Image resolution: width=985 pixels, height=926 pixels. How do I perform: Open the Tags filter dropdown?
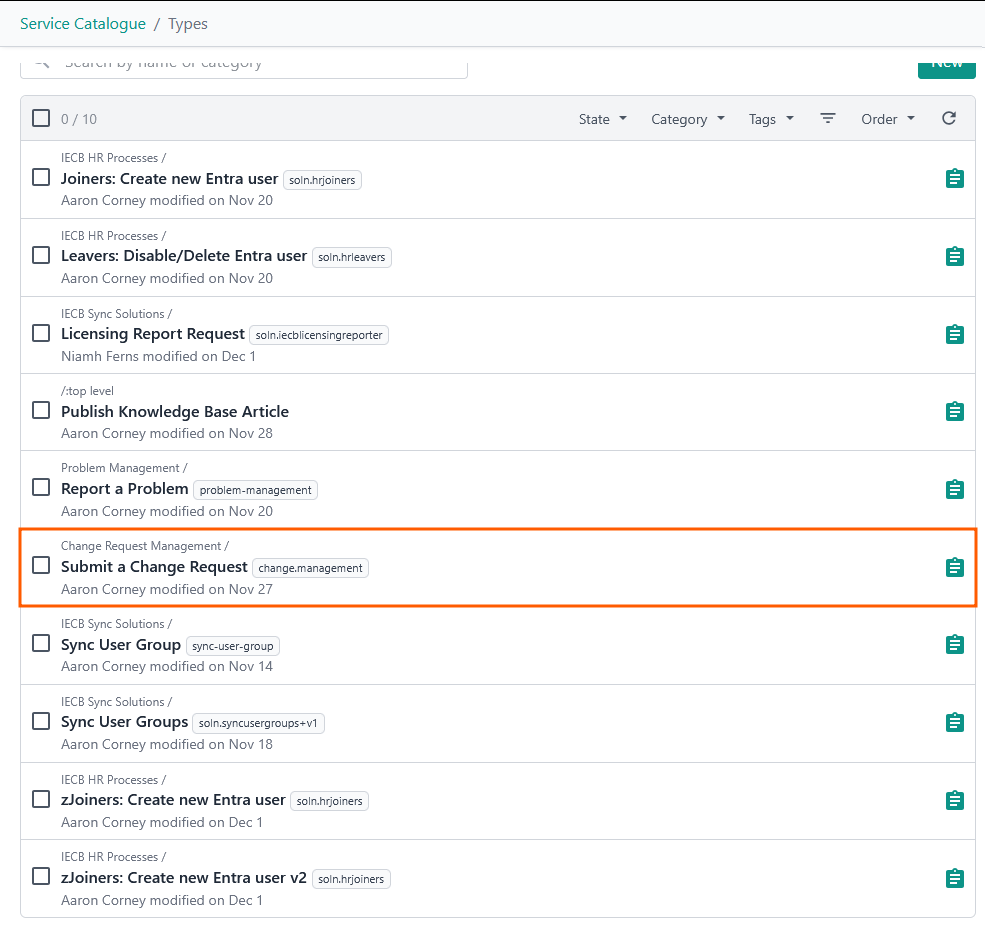771,119
